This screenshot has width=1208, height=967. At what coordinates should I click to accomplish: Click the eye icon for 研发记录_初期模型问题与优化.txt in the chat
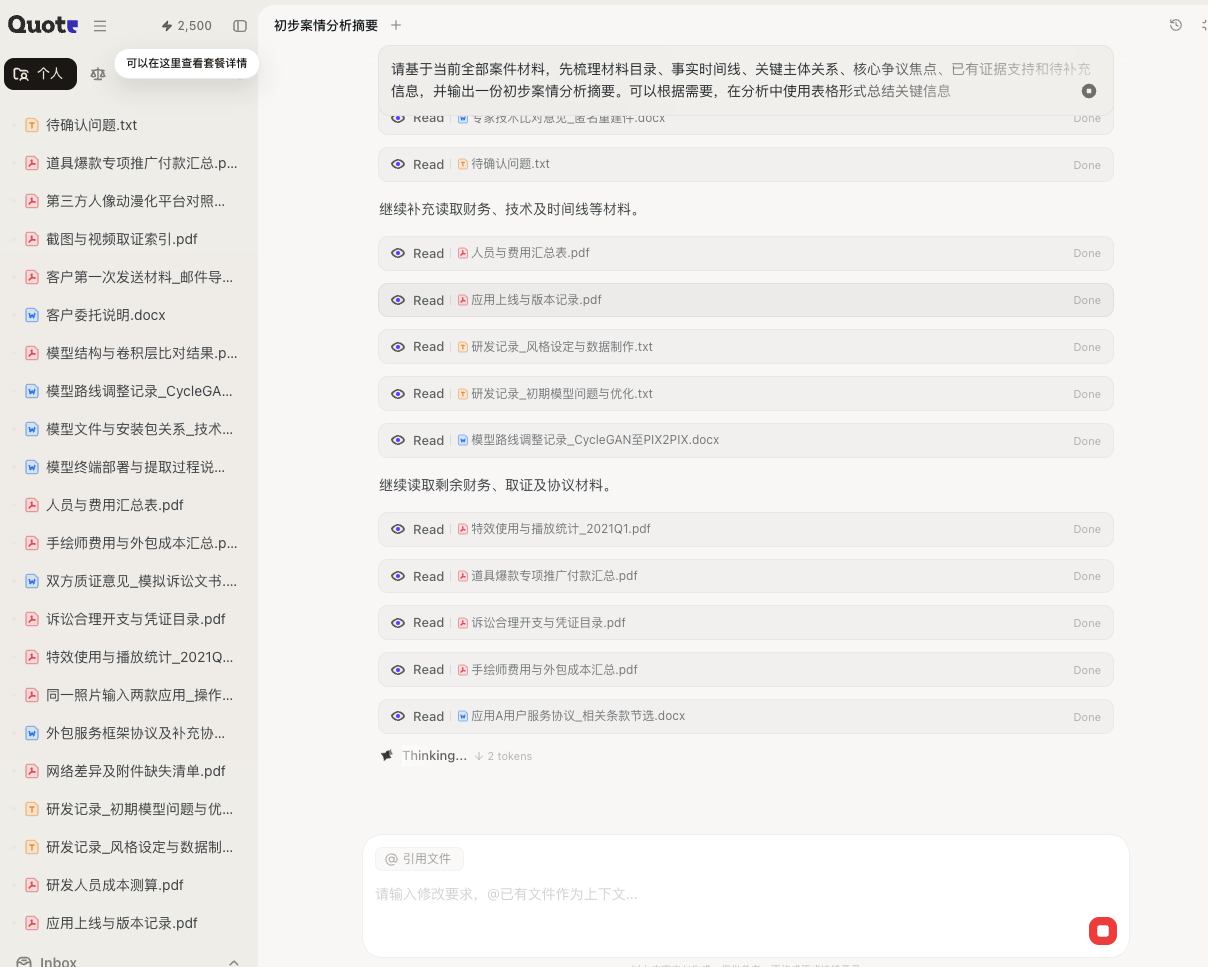coord(398,394)
